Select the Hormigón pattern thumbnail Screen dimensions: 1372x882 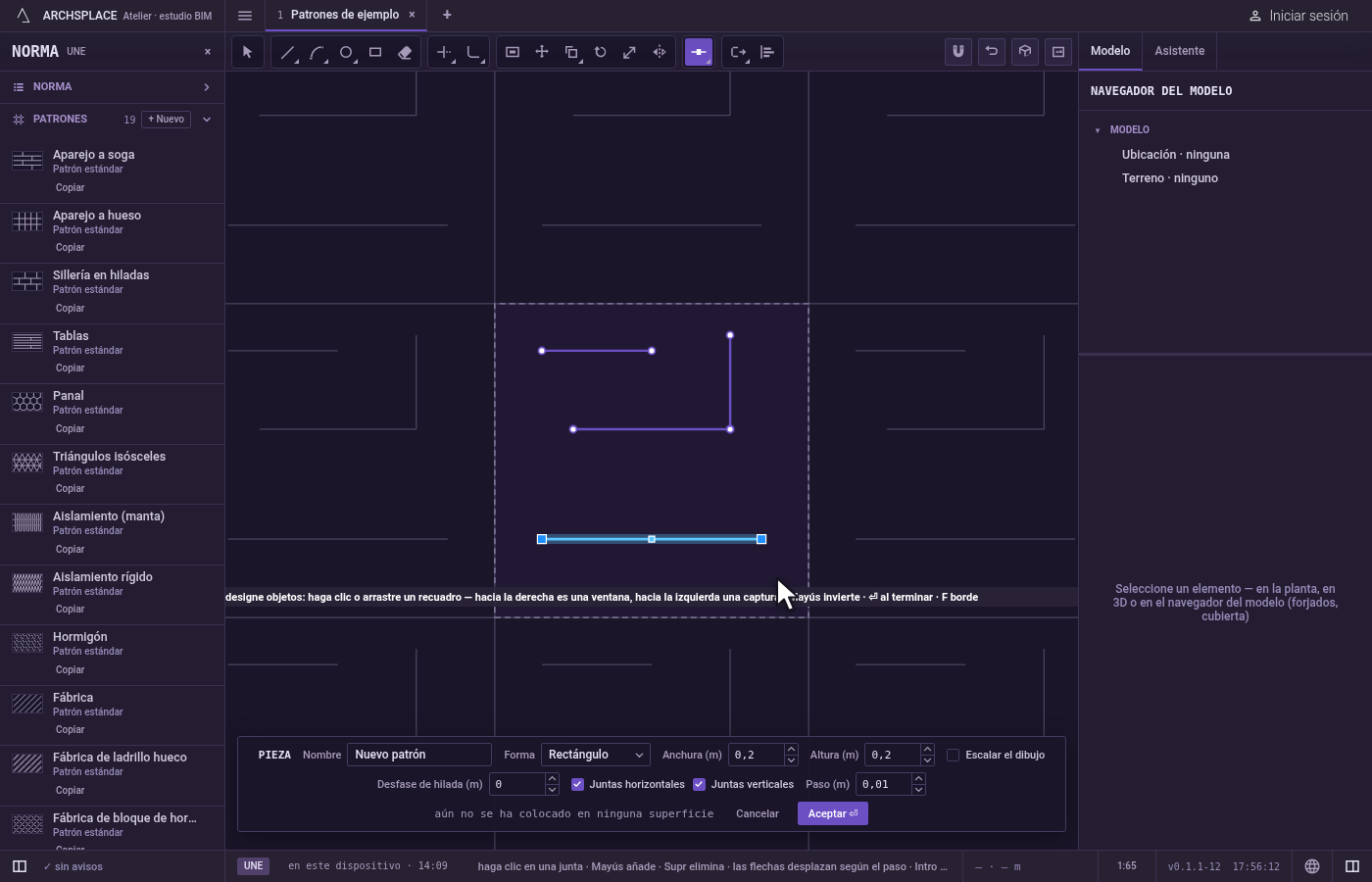point(27,643)
